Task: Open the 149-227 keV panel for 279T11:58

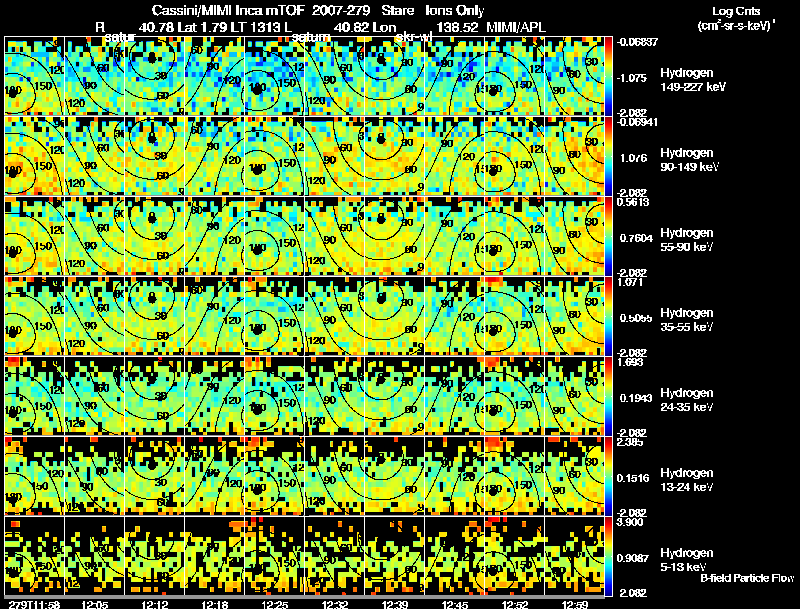Action: 34,76
